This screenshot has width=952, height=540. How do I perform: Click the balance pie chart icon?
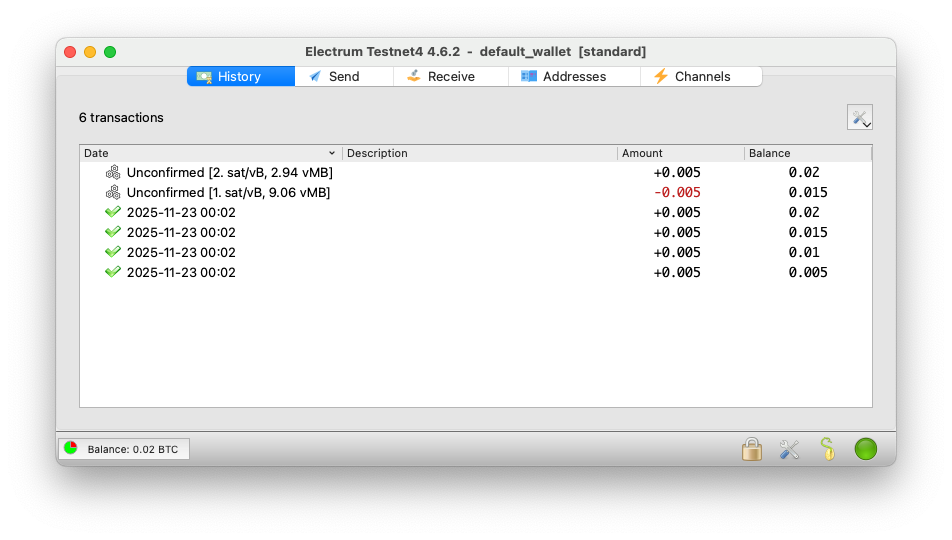[71, 448]
